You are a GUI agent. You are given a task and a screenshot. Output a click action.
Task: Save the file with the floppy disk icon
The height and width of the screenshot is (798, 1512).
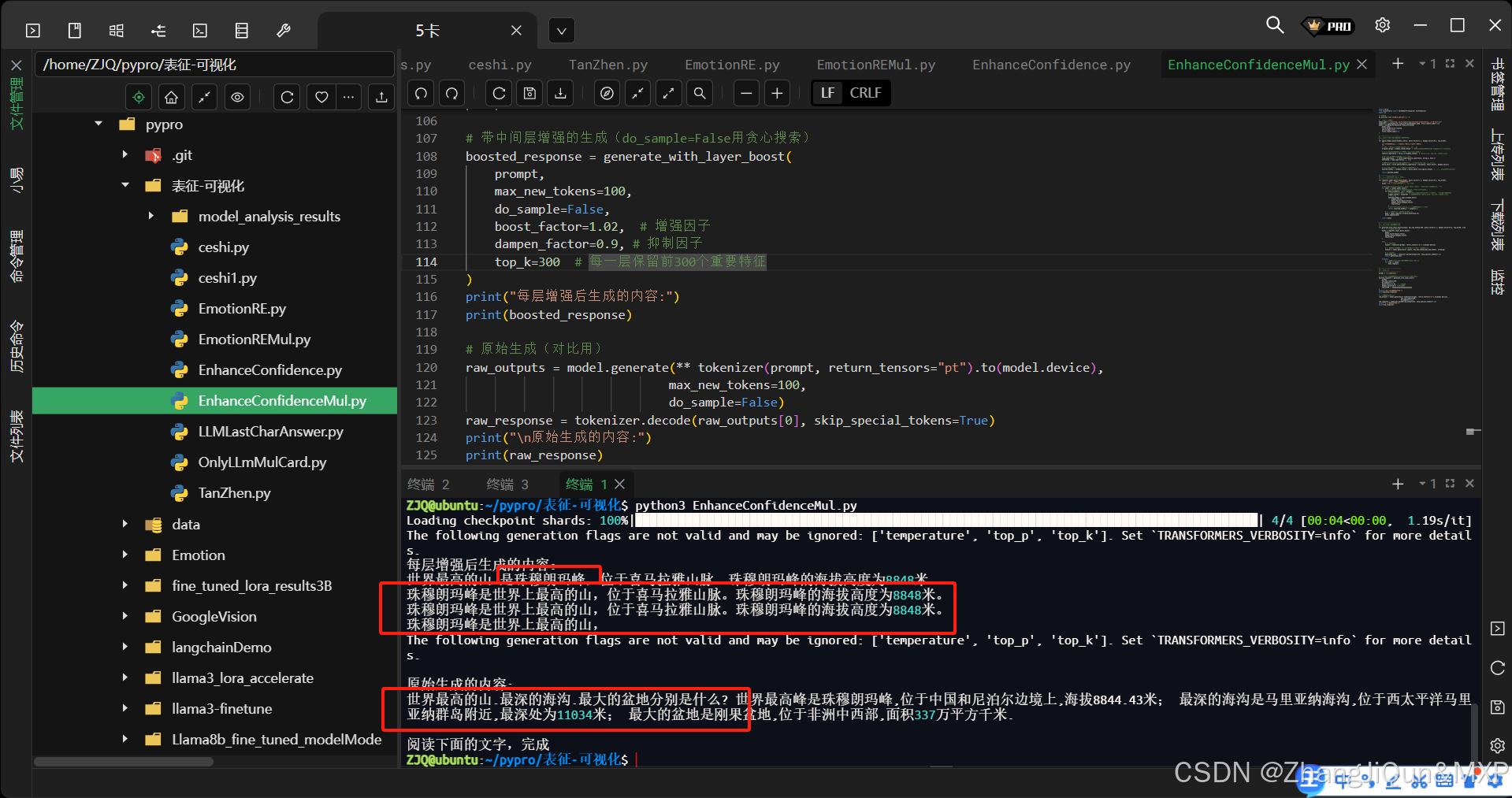click(529, 93)
